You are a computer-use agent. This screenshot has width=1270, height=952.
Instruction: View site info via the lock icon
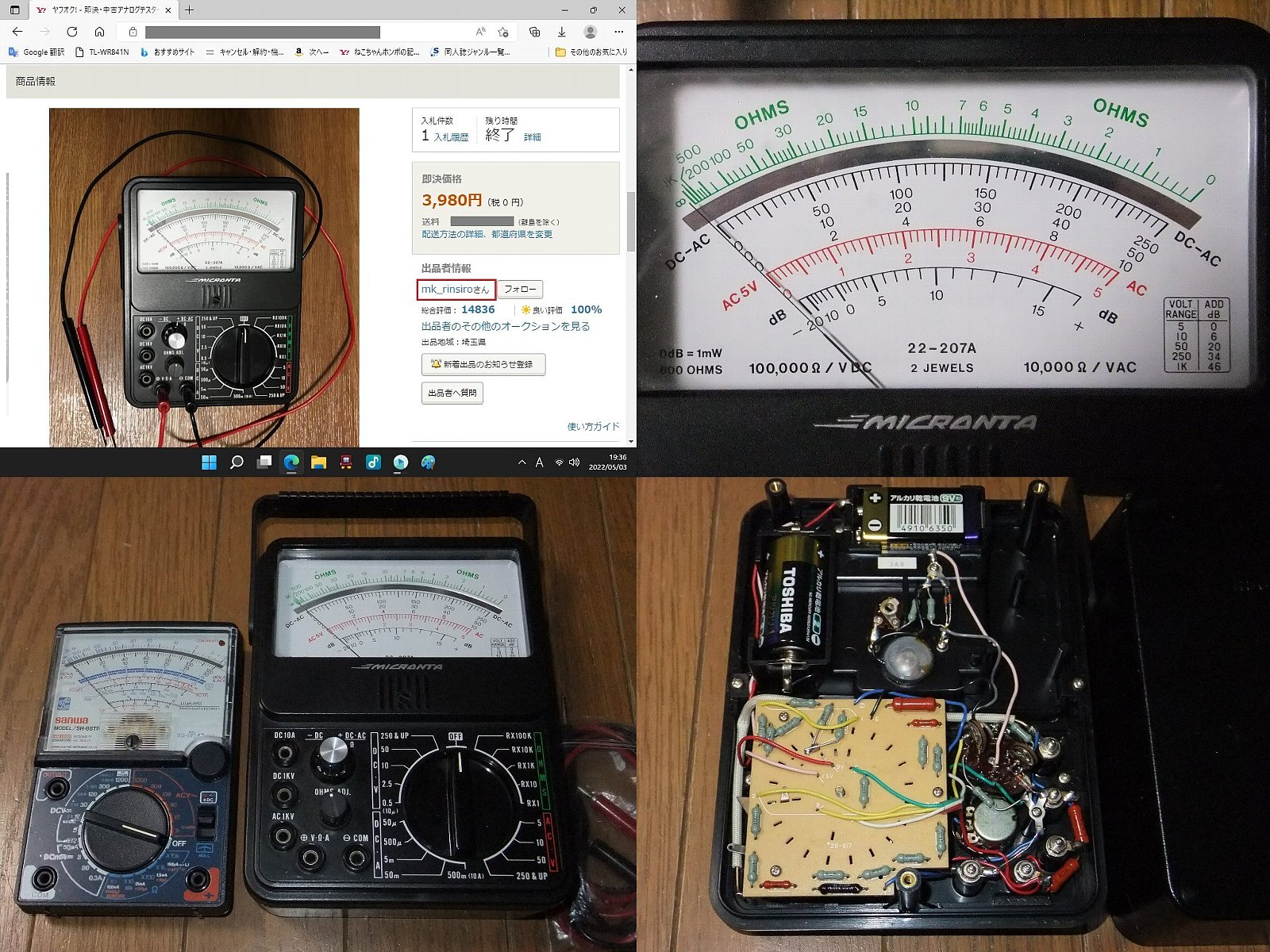[x=133, y=32]
